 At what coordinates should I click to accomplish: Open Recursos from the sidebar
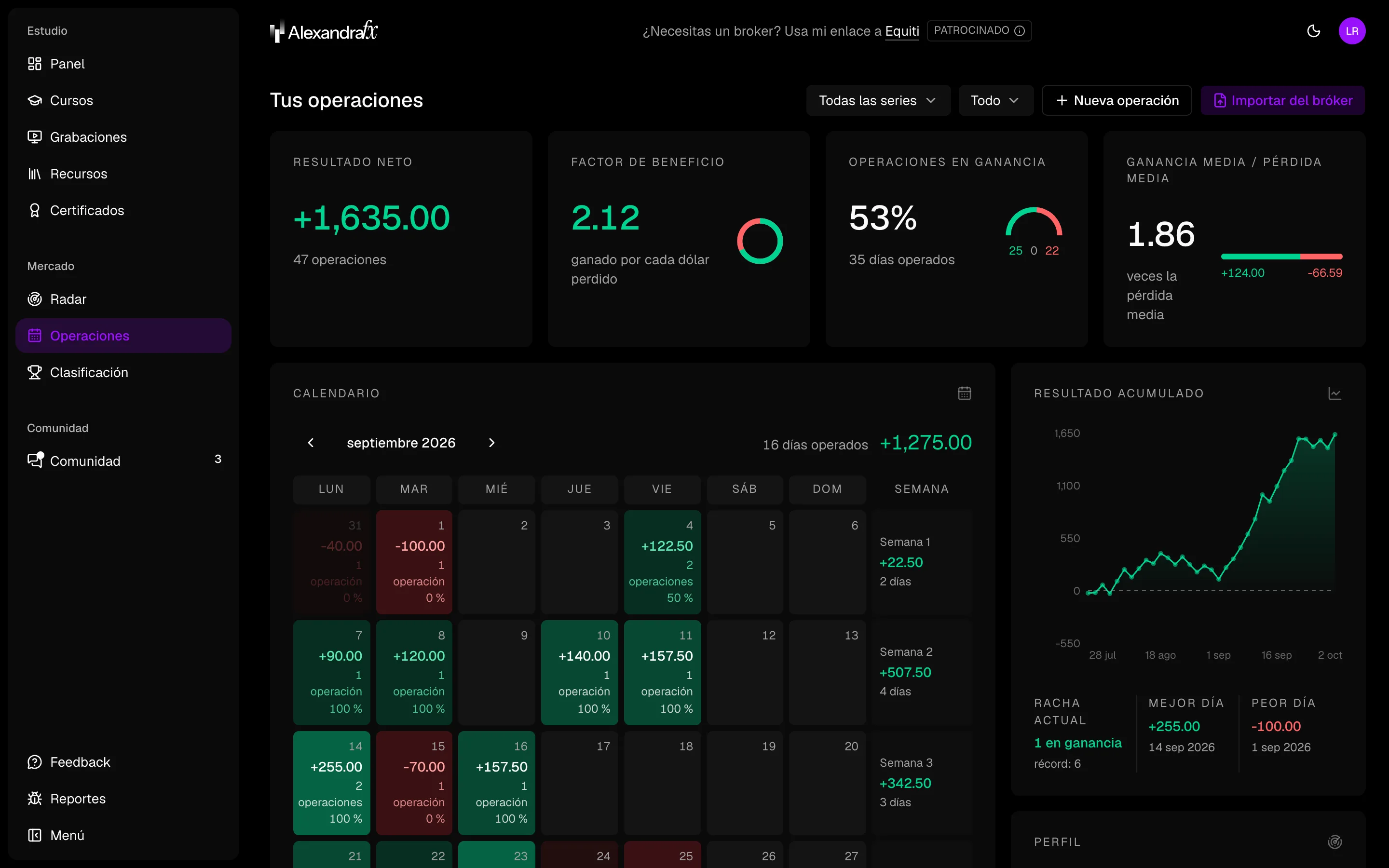[123, 174]
